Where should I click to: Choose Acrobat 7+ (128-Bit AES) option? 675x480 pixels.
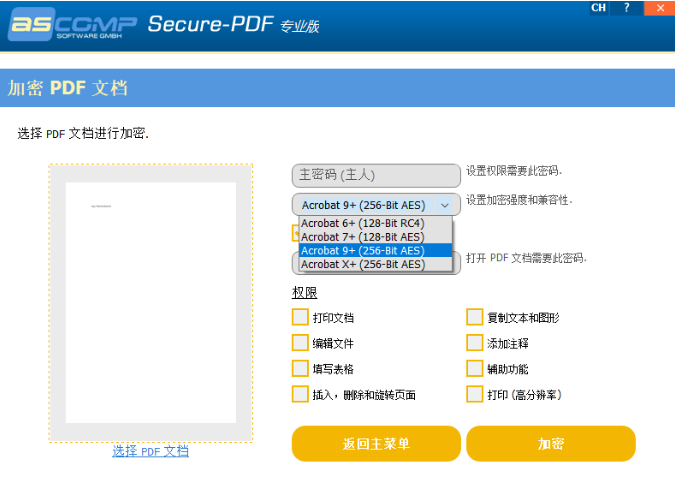[x=362, y=237]
